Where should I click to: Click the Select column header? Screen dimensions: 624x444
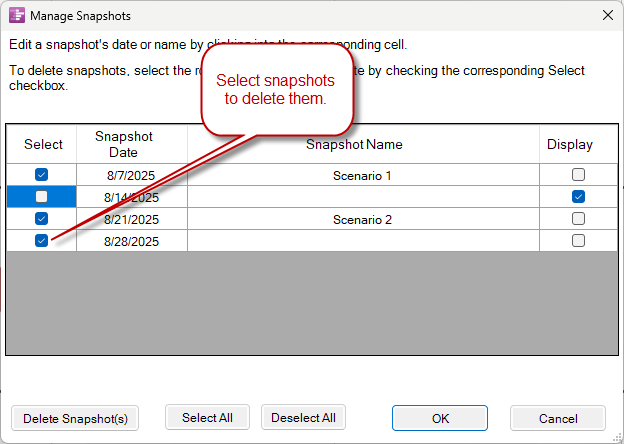tap(41, 144)
